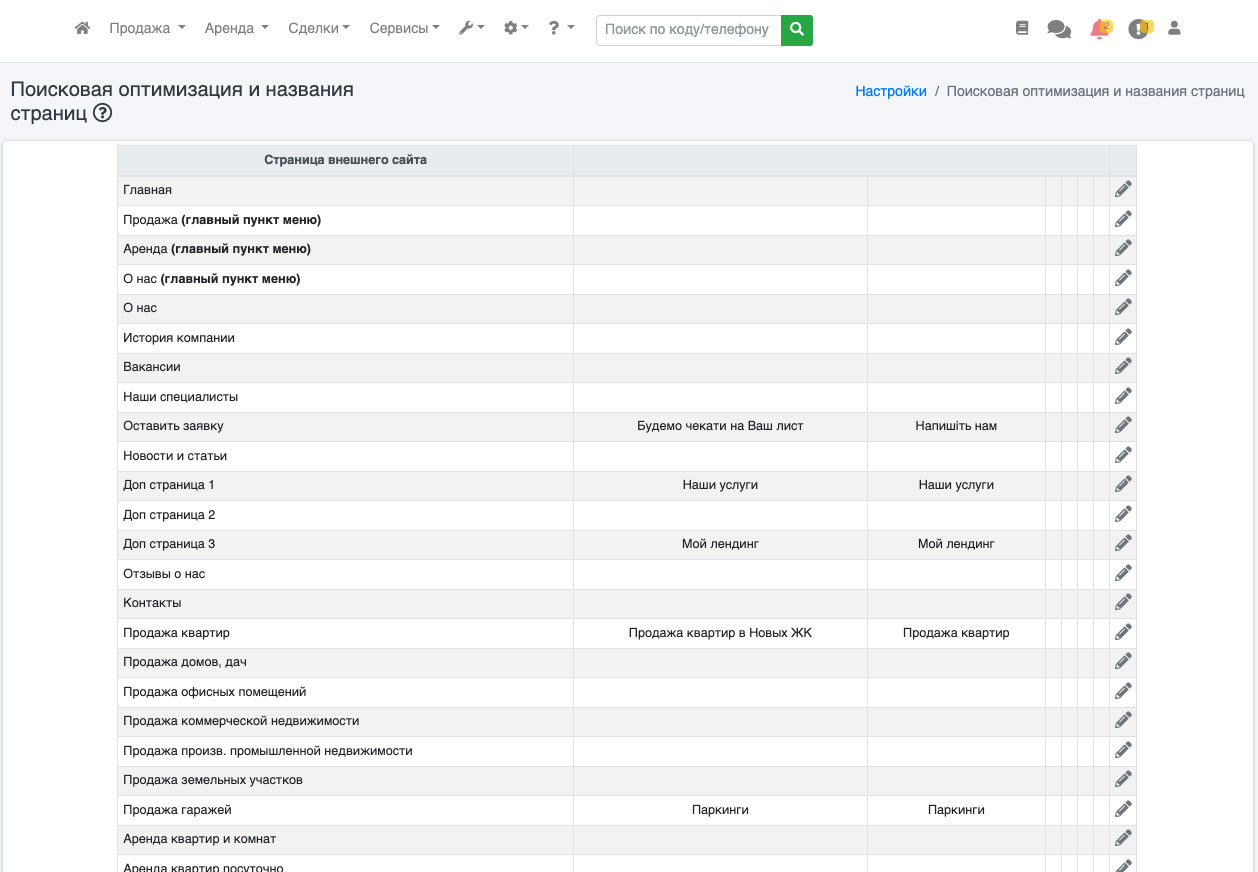Open the gear settings dropdown

516,29
